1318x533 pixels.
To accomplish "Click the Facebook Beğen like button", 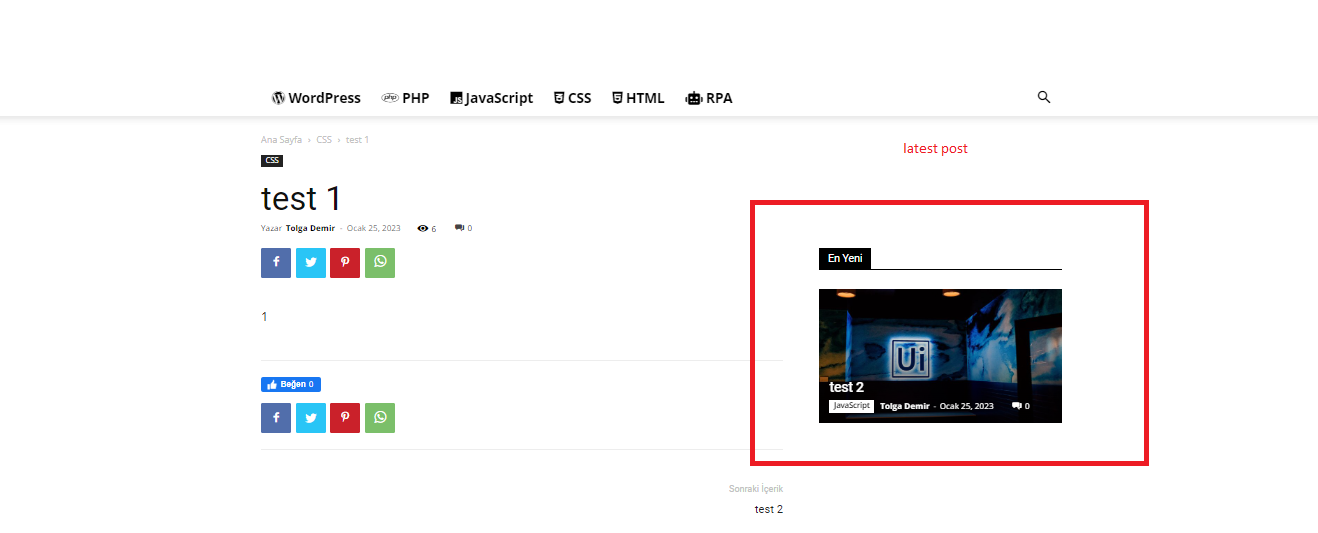I will tap(291, 384).
